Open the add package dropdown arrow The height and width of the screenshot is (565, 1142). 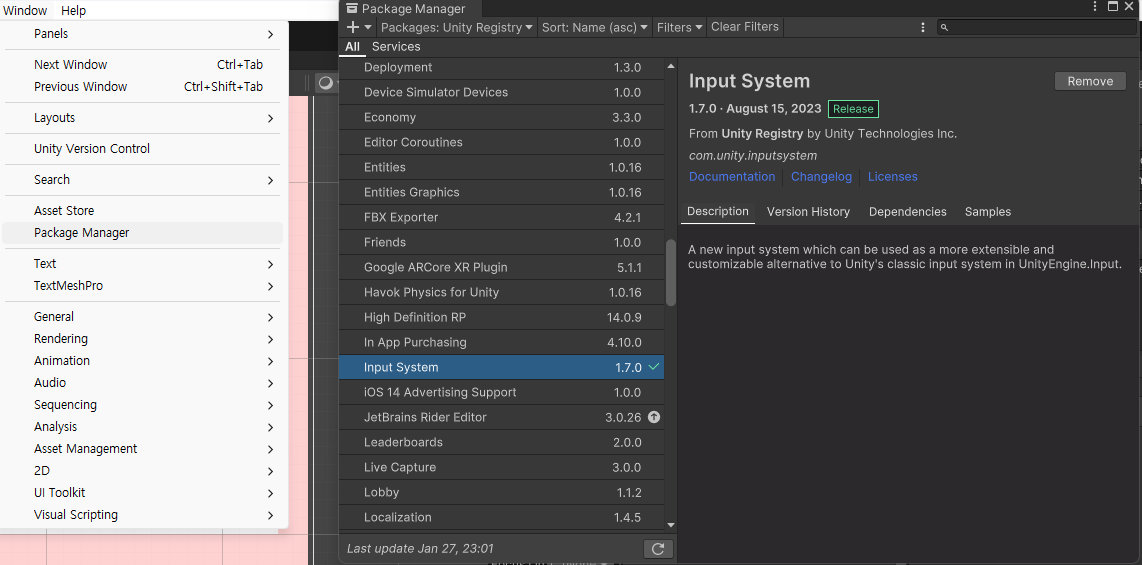click(x=368, y=28)
